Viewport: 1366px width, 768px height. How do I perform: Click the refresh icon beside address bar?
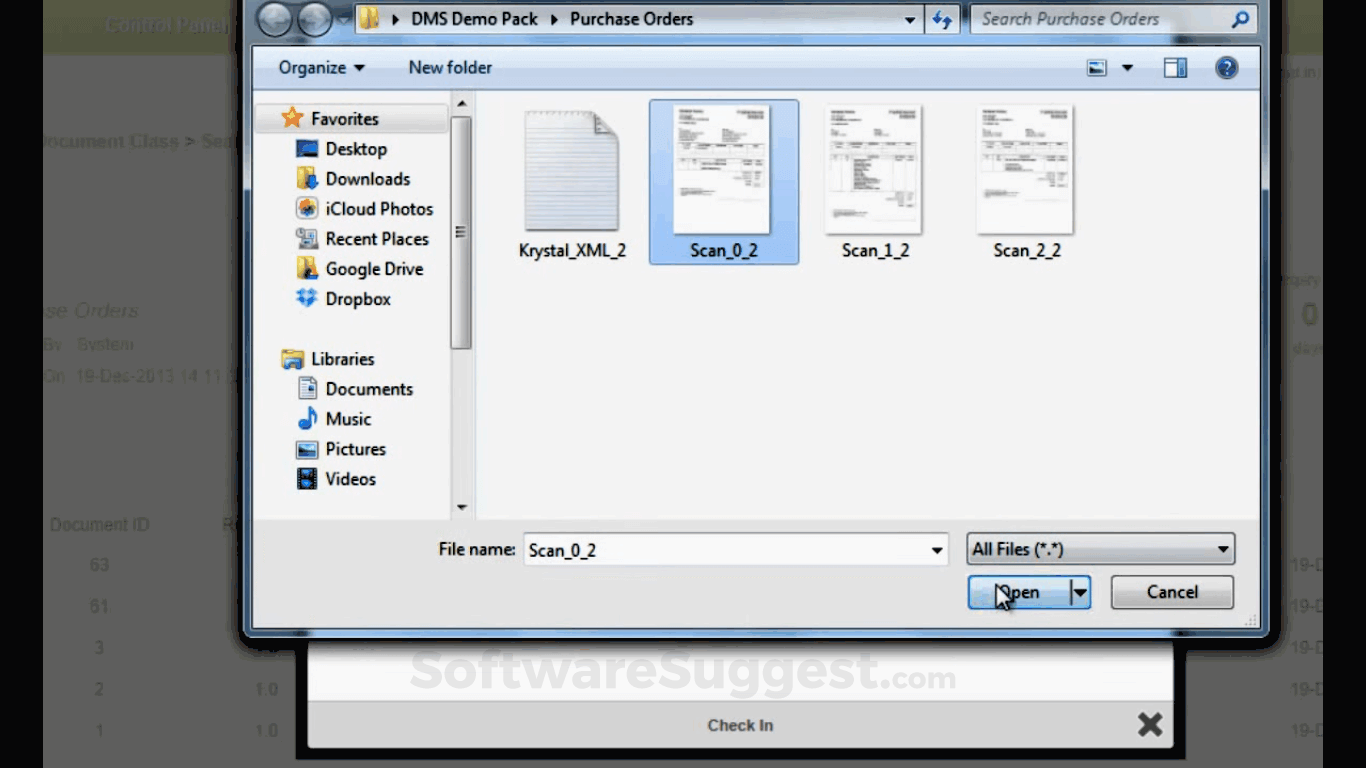tap(942, 19)
